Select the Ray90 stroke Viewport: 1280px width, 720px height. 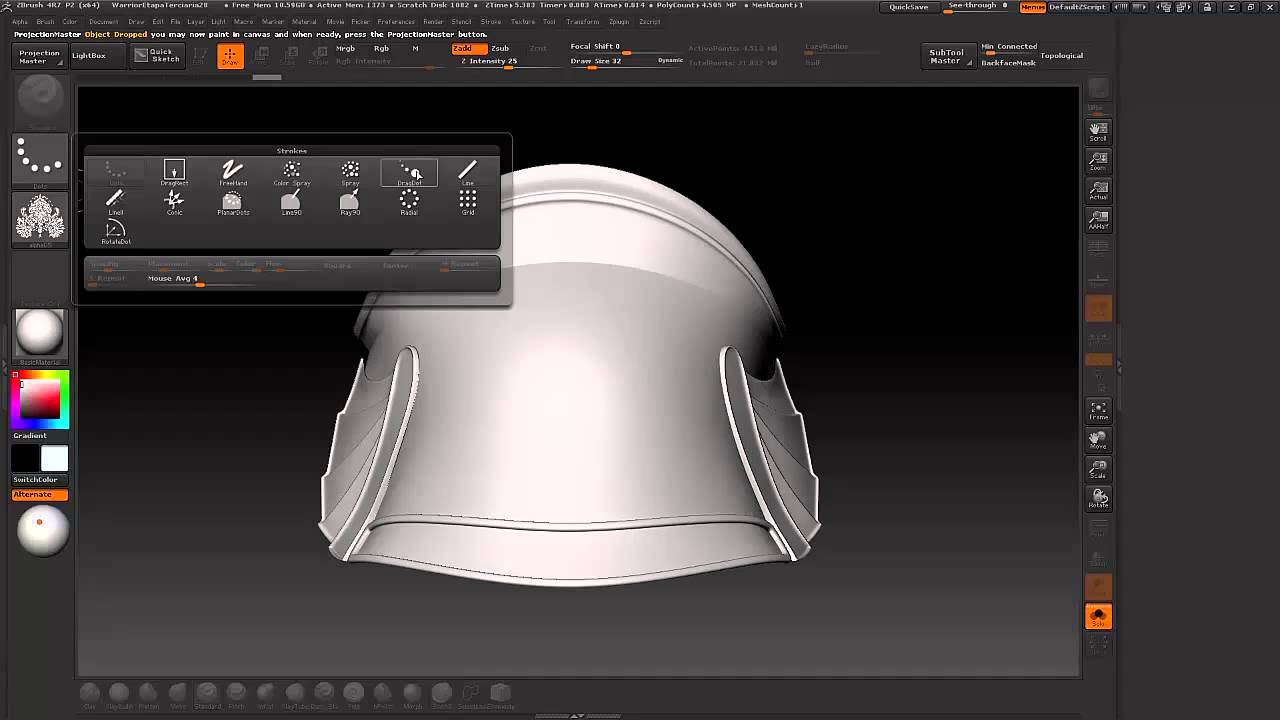tap(350, 202)
